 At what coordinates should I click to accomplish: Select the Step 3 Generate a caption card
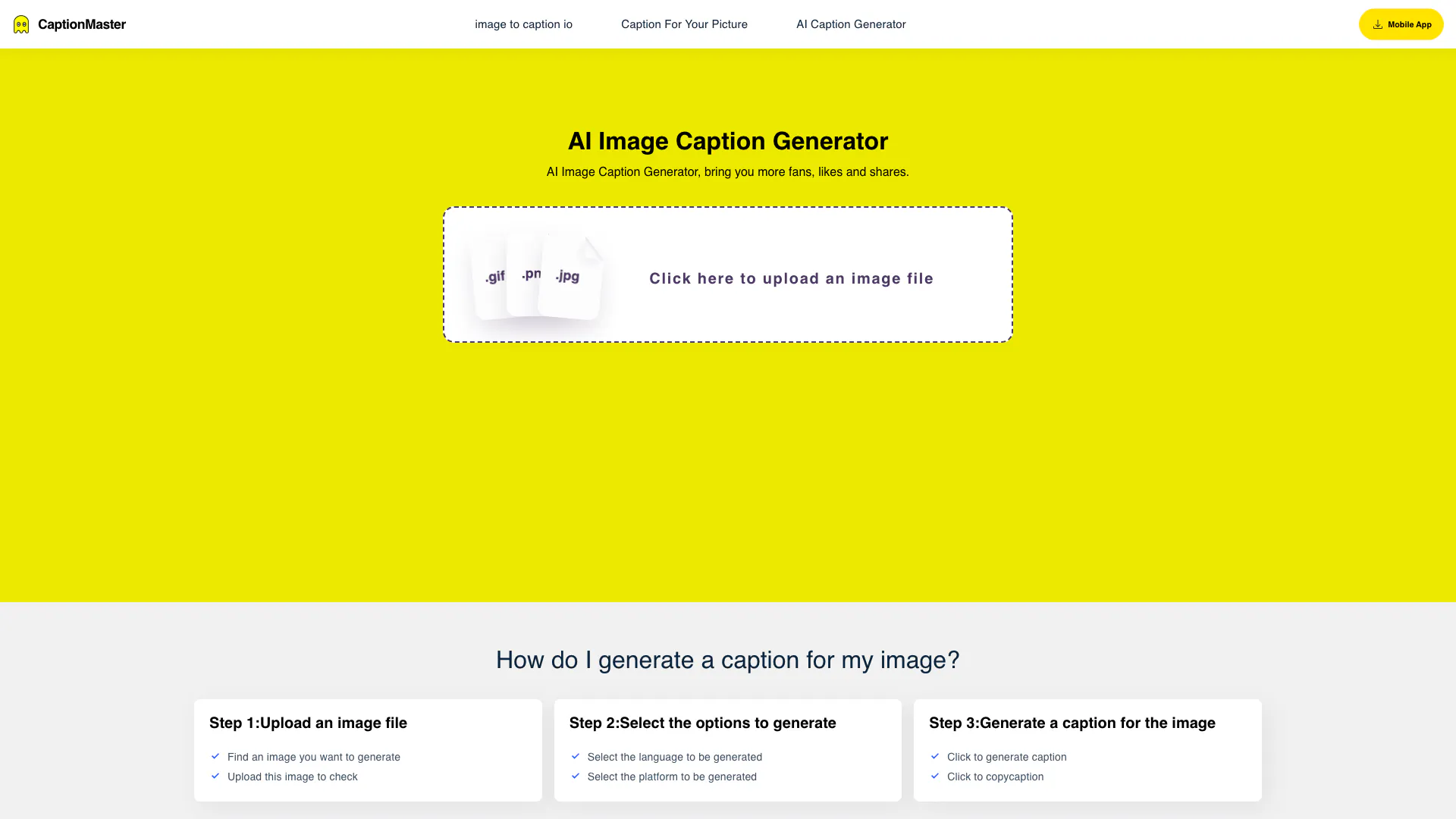pos(1087,749)
